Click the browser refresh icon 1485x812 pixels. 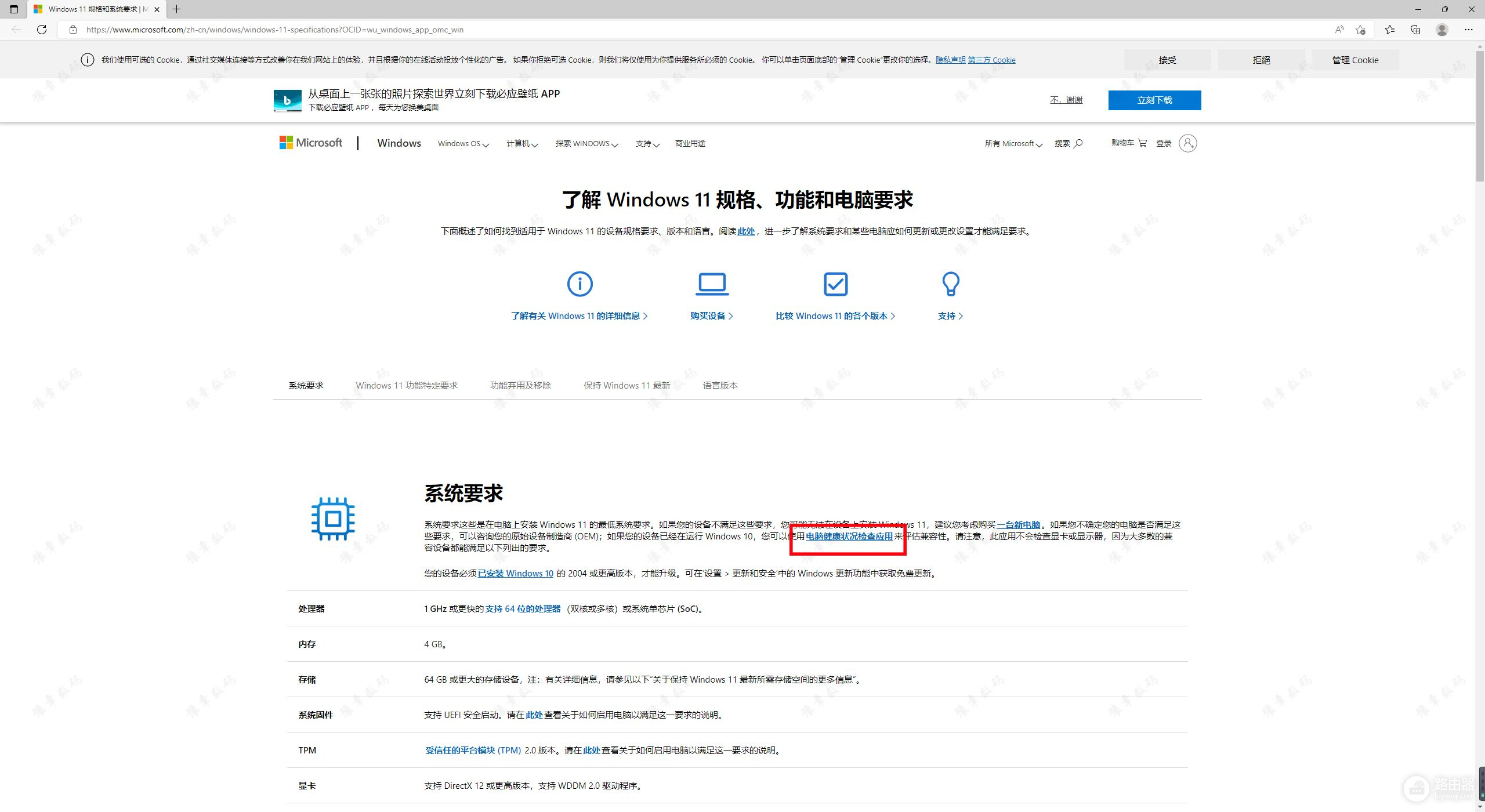point(42,30)
